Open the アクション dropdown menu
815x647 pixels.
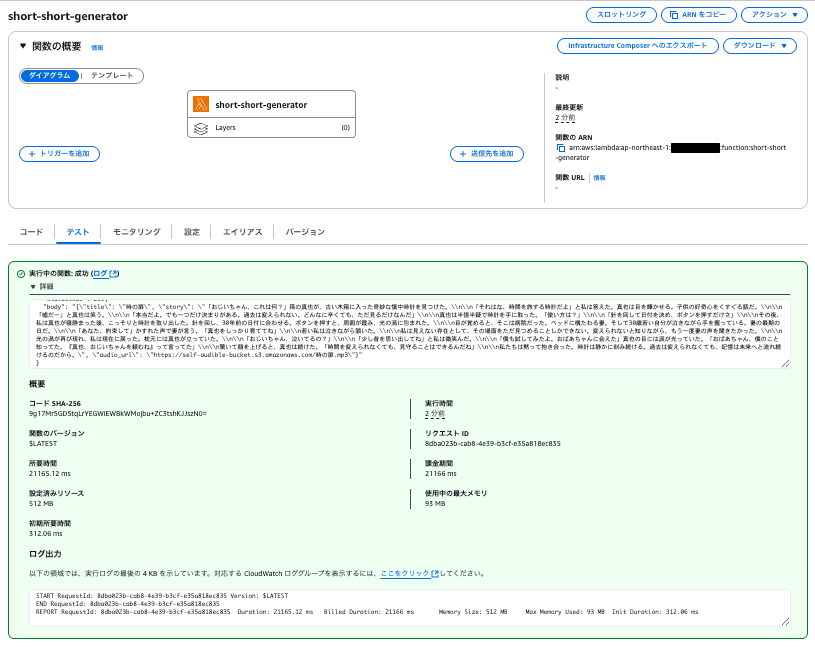[774, 15]
